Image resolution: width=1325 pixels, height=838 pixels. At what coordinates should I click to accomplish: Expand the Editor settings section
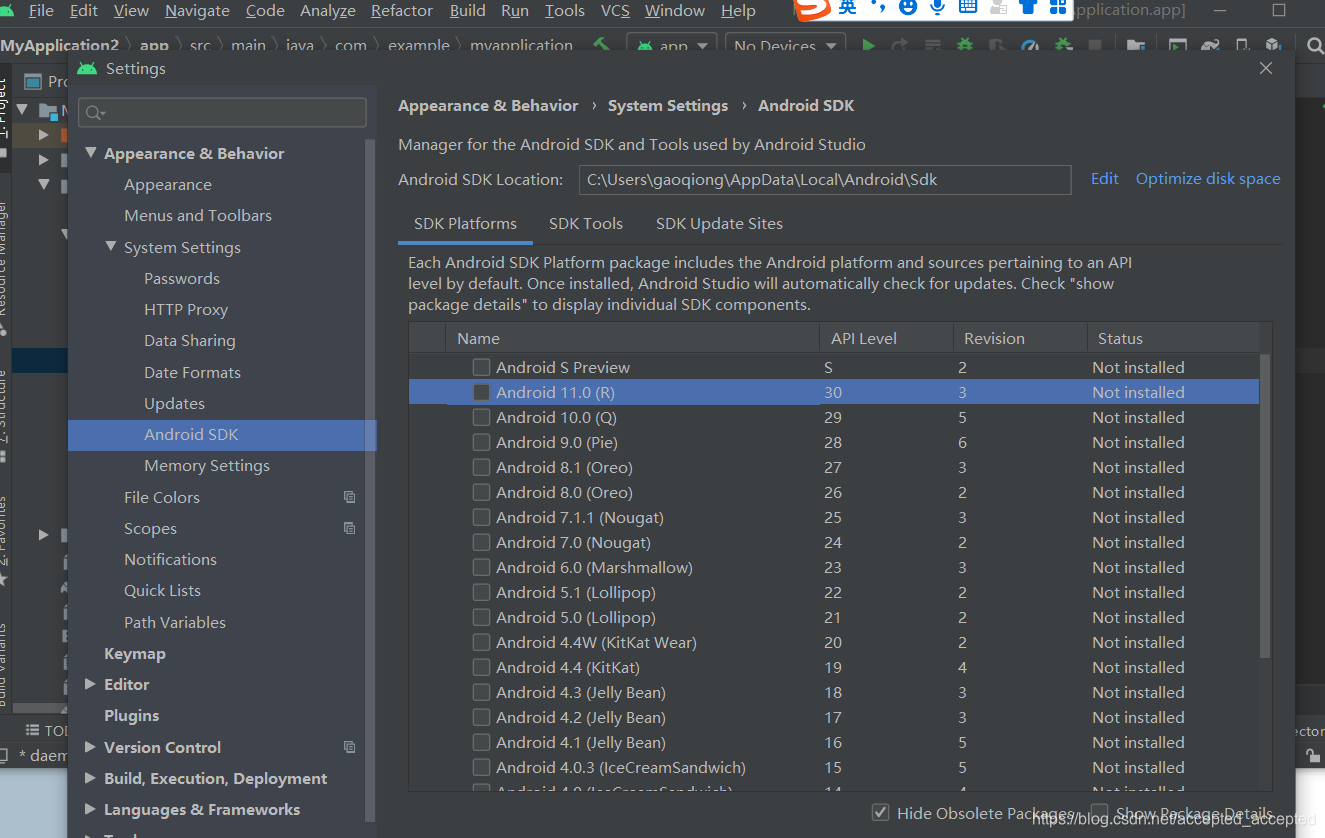(x=91, y=684)
